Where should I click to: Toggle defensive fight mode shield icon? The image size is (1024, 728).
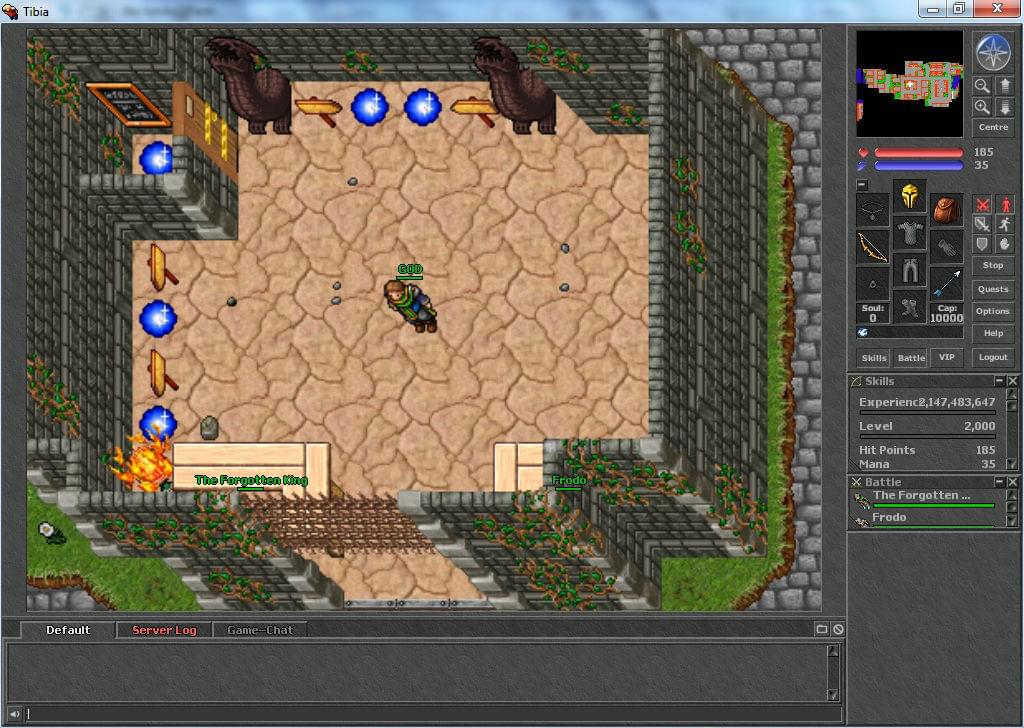982,245
